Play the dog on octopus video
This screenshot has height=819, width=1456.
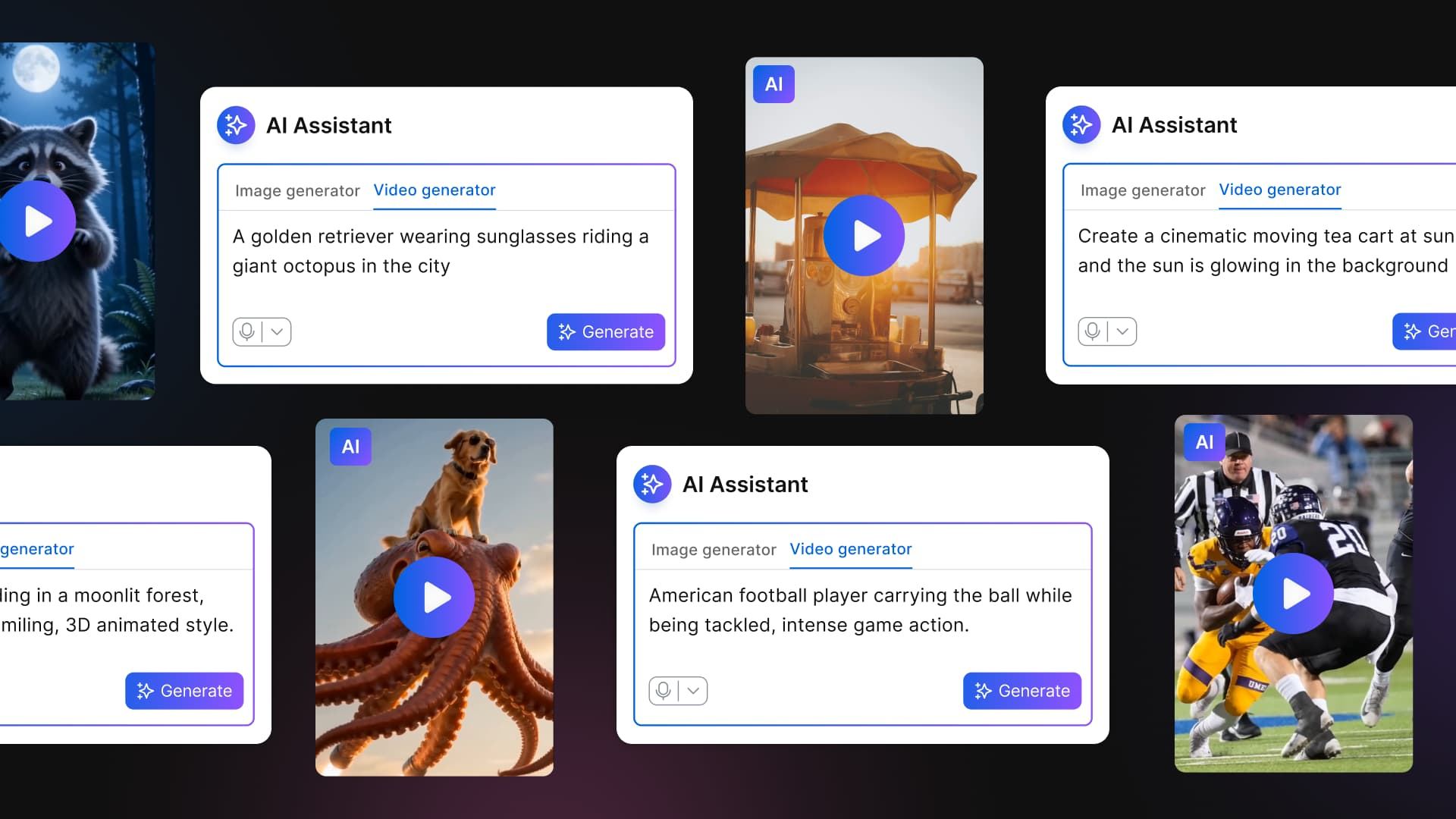[x=435, y=597]
